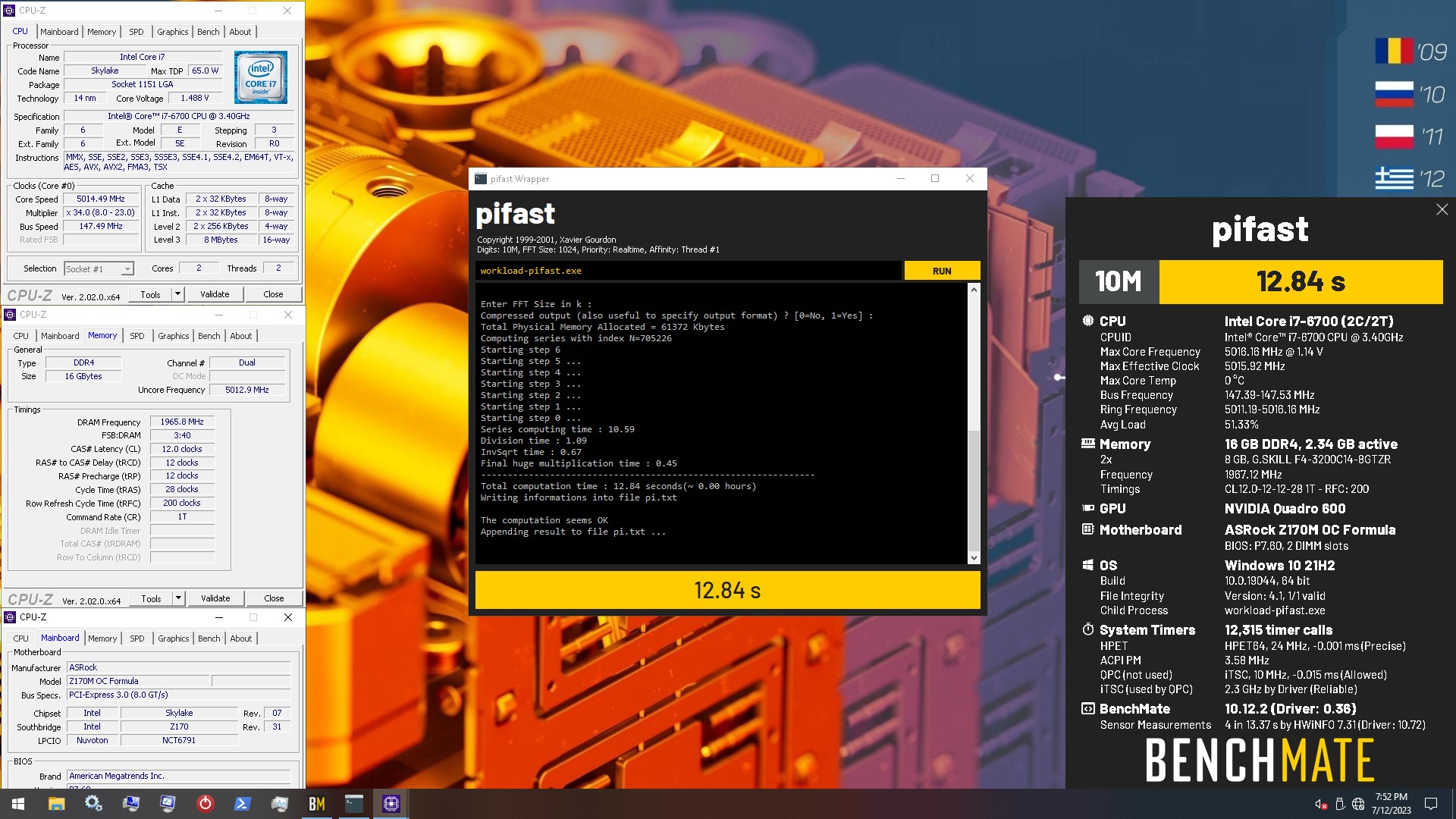1456x819 pixels.
Task: Open the notification center icon
Action: pos(1431,804)
